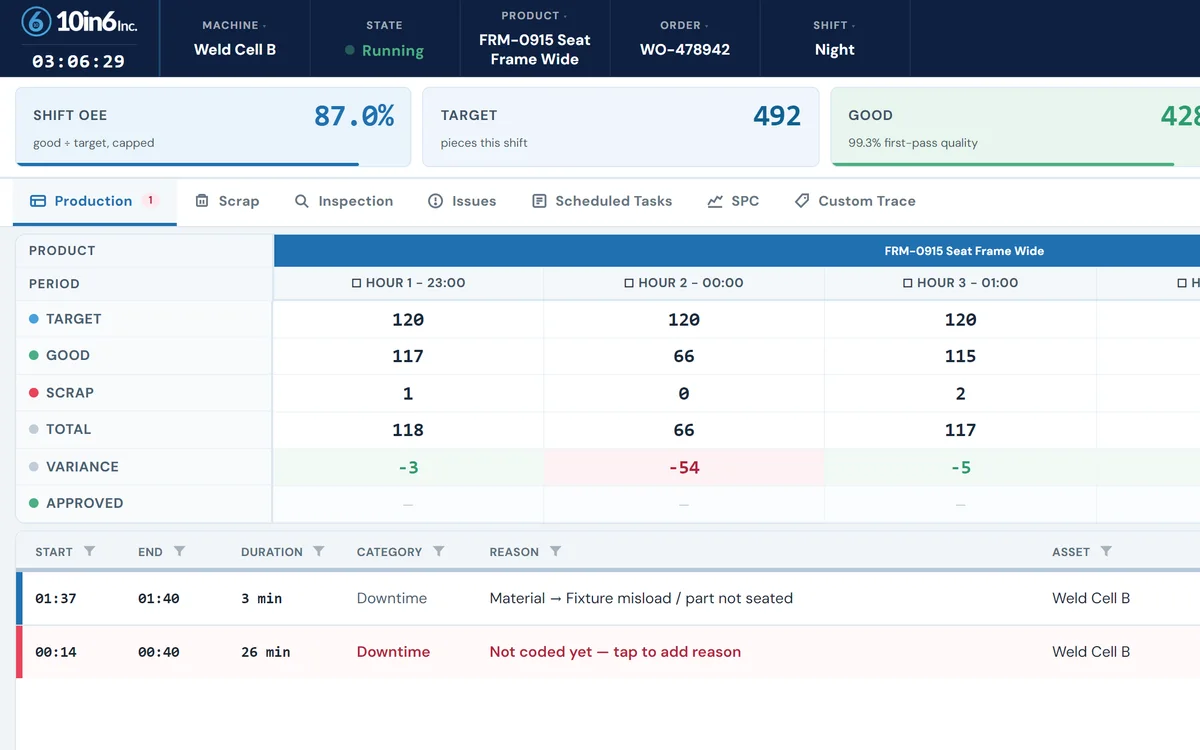The height and width of the screenshot is (750, 1200).
Task: Toggle the Hour 2 - 00:00 checkbox
Action: 629,283
